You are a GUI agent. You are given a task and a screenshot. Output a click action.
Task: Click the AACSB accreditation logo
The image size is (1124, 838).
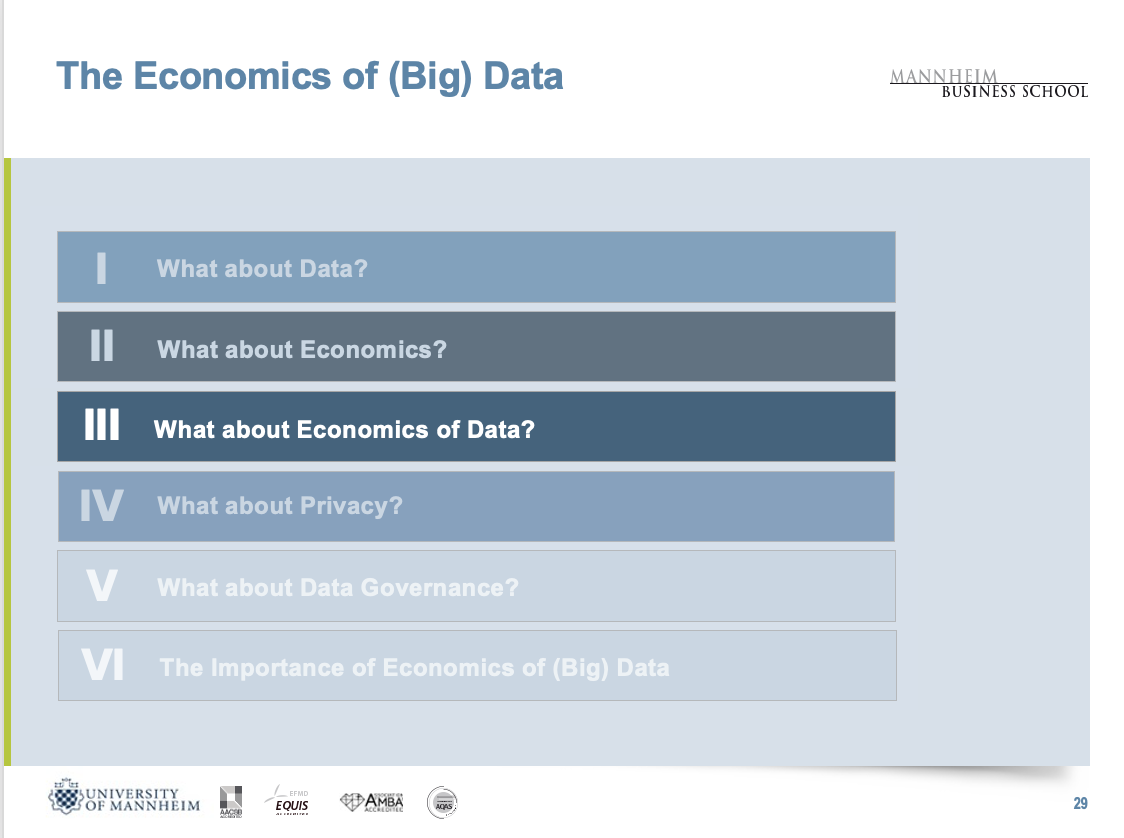tap(231, 800)
